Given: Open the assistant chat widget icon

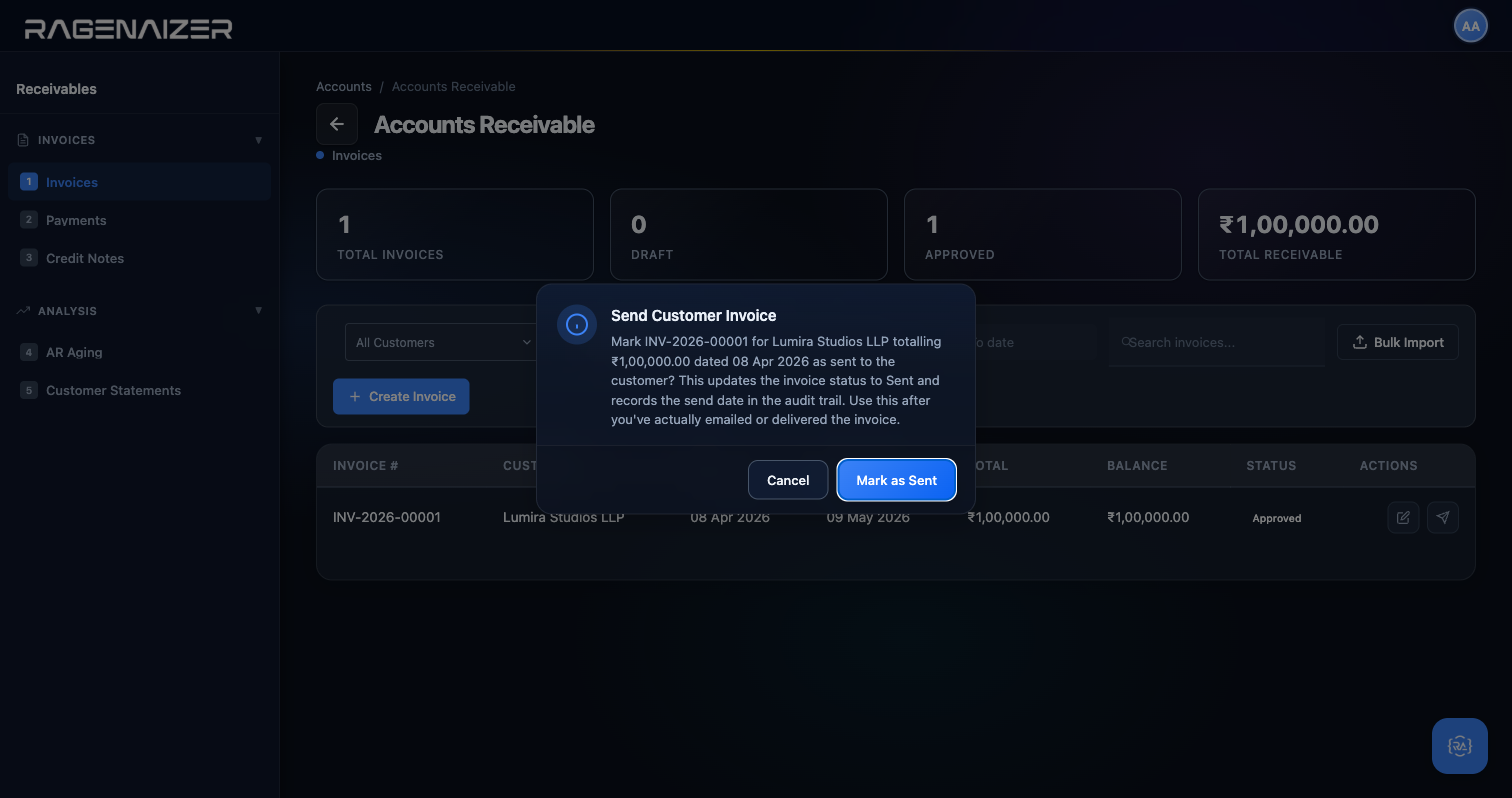Looking at the screenshot, I should pos(1460,746).
